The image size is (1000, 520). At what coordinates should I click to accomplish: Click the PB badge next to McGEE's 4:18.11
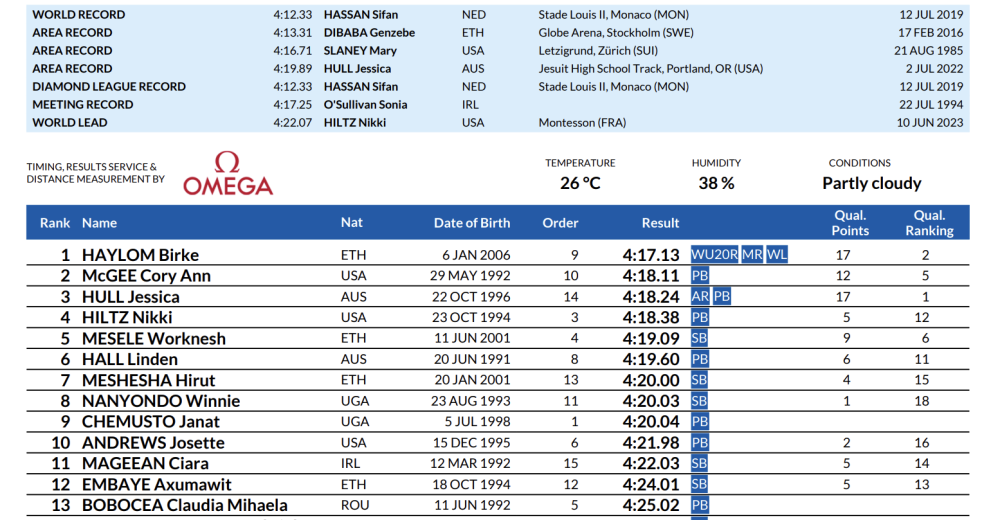click(700, 276)
